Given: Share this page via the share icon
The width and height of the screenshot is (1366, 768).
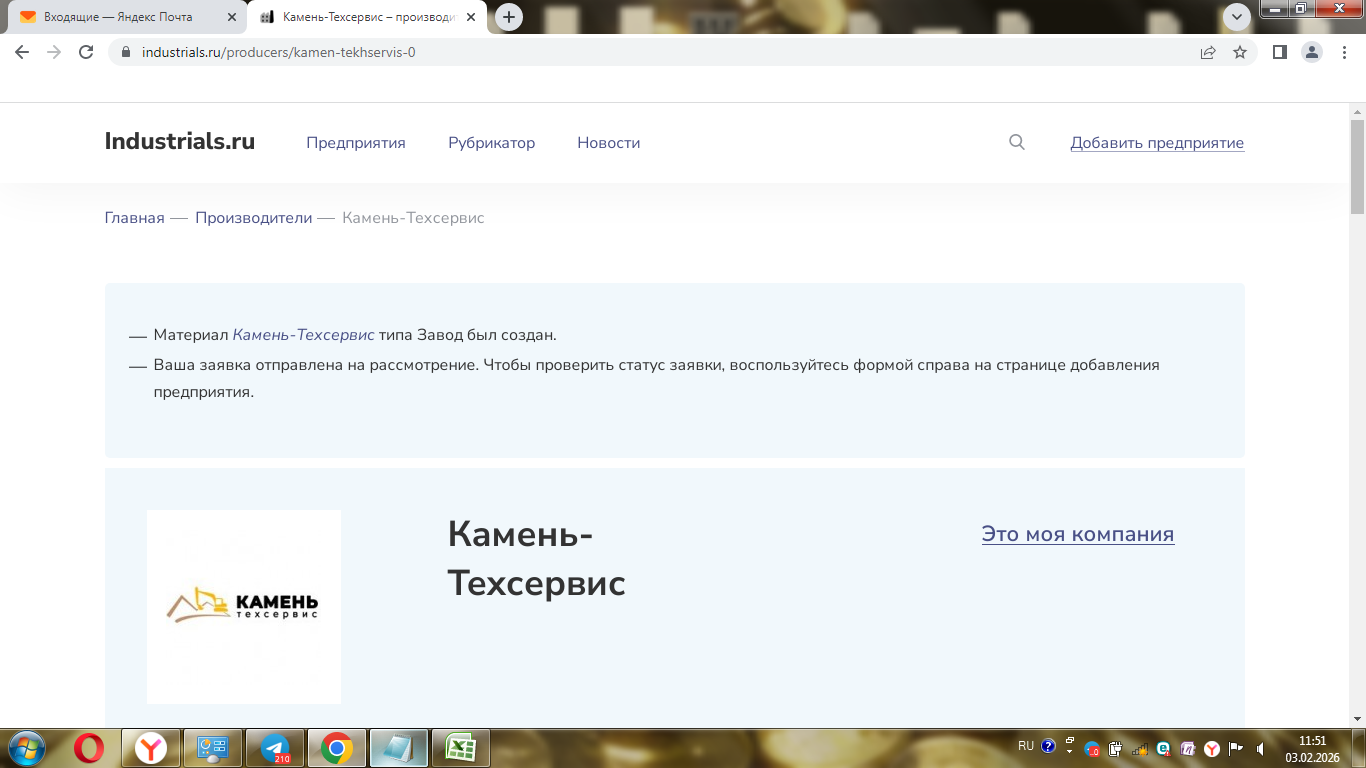Looking at the screenshot, I should 1208,52.
